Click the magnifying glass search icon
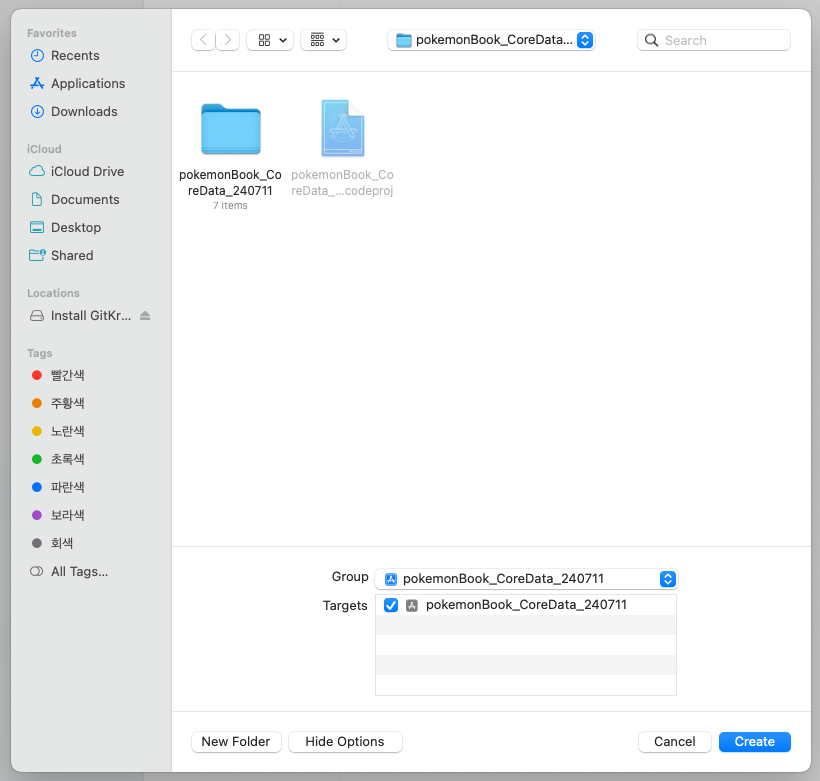 coord(651,40)
